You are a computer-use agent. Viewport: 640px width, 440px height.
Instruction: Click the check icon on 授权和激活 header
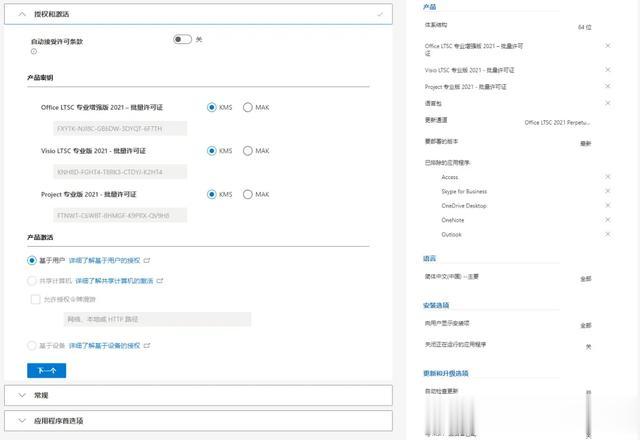[x=380, y=14]
